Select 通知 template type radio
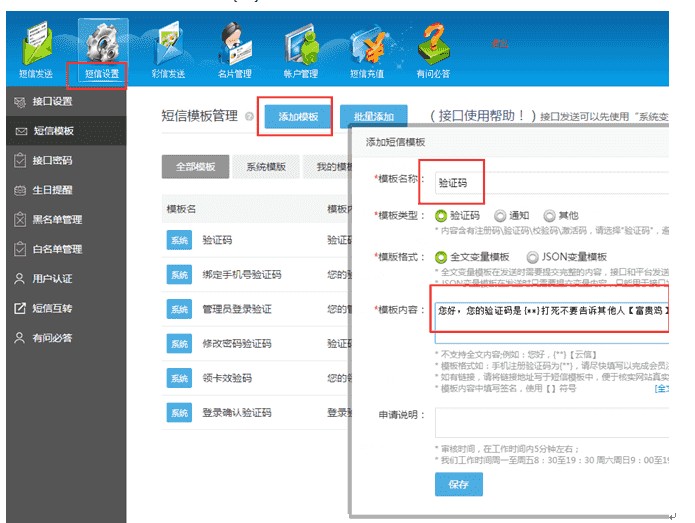This screenshot has width=695, height=523. click(x=500, y=216)
